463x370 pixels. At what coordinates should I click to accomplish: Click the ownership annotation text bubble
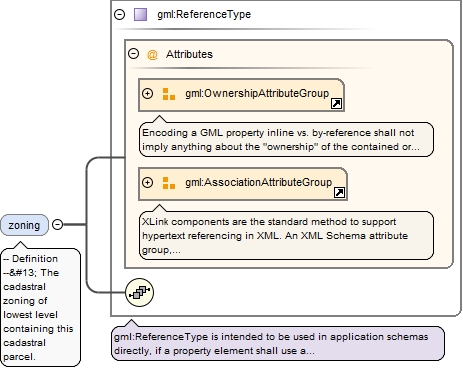[286, 140]
